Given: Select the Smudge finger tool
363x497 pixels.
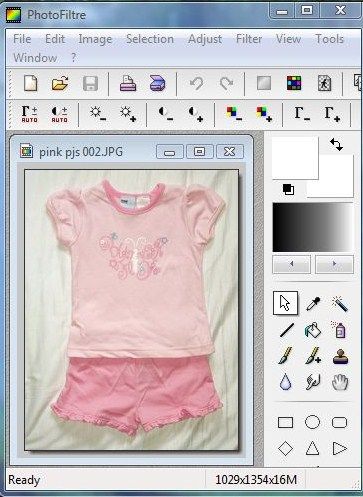Looking at the screenshot, I should (313, 382).
